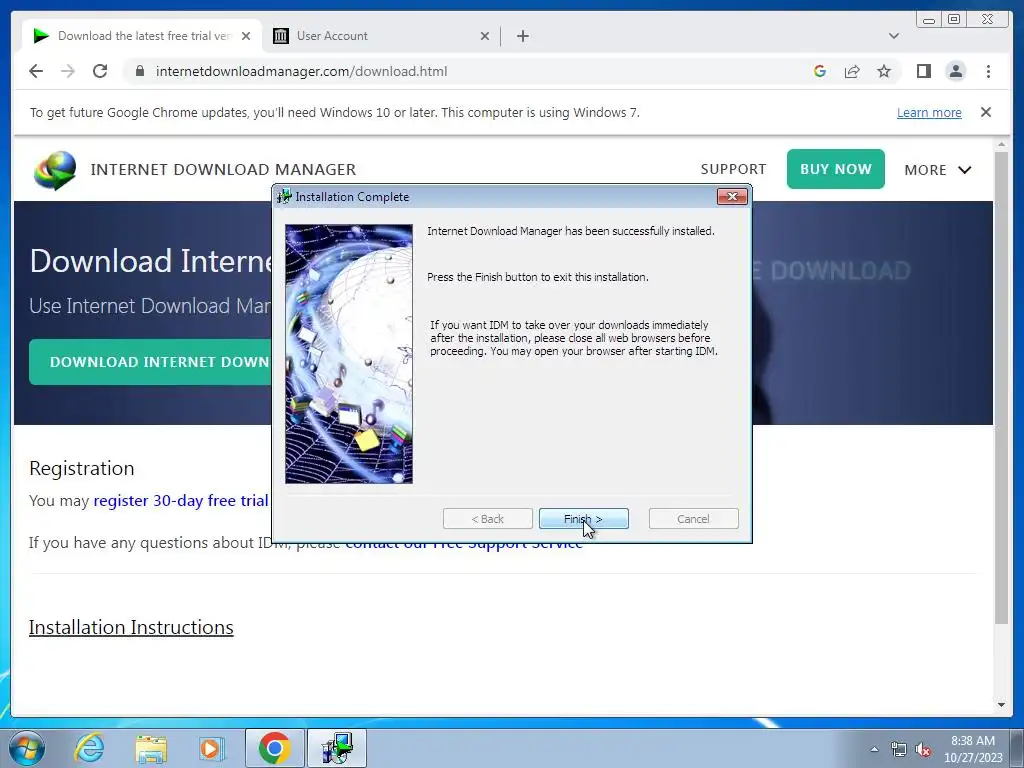This screenshot has height=768, width=1024.
Task: Click the scrollbar down arrow
Action: (1001, 705)
